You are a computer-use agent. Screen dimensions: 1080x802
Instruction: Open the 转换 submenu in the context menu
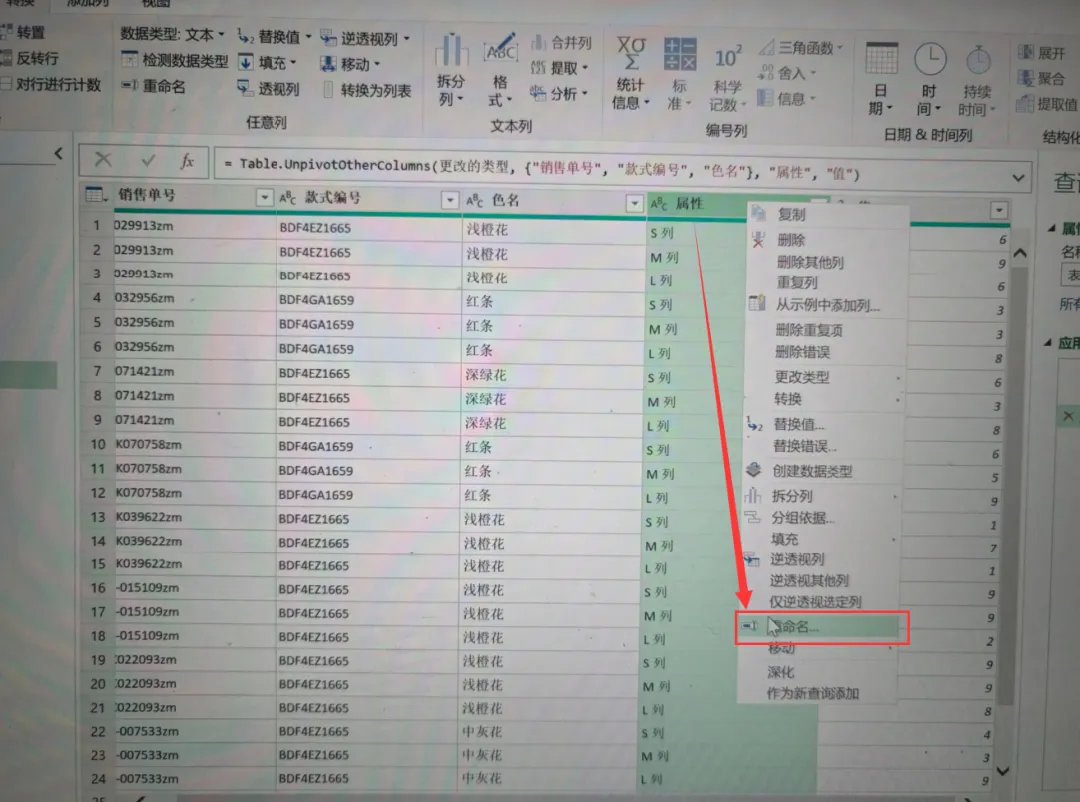point(788,399)
